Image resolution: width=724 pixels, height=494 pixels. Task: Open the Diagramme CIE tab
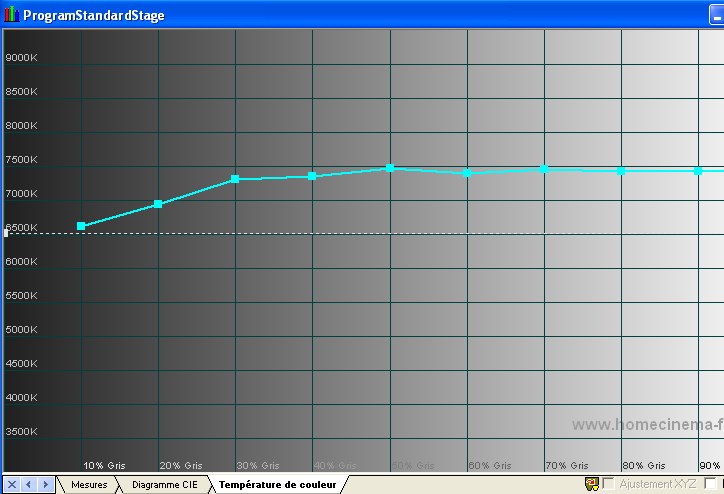click(165, 485)
